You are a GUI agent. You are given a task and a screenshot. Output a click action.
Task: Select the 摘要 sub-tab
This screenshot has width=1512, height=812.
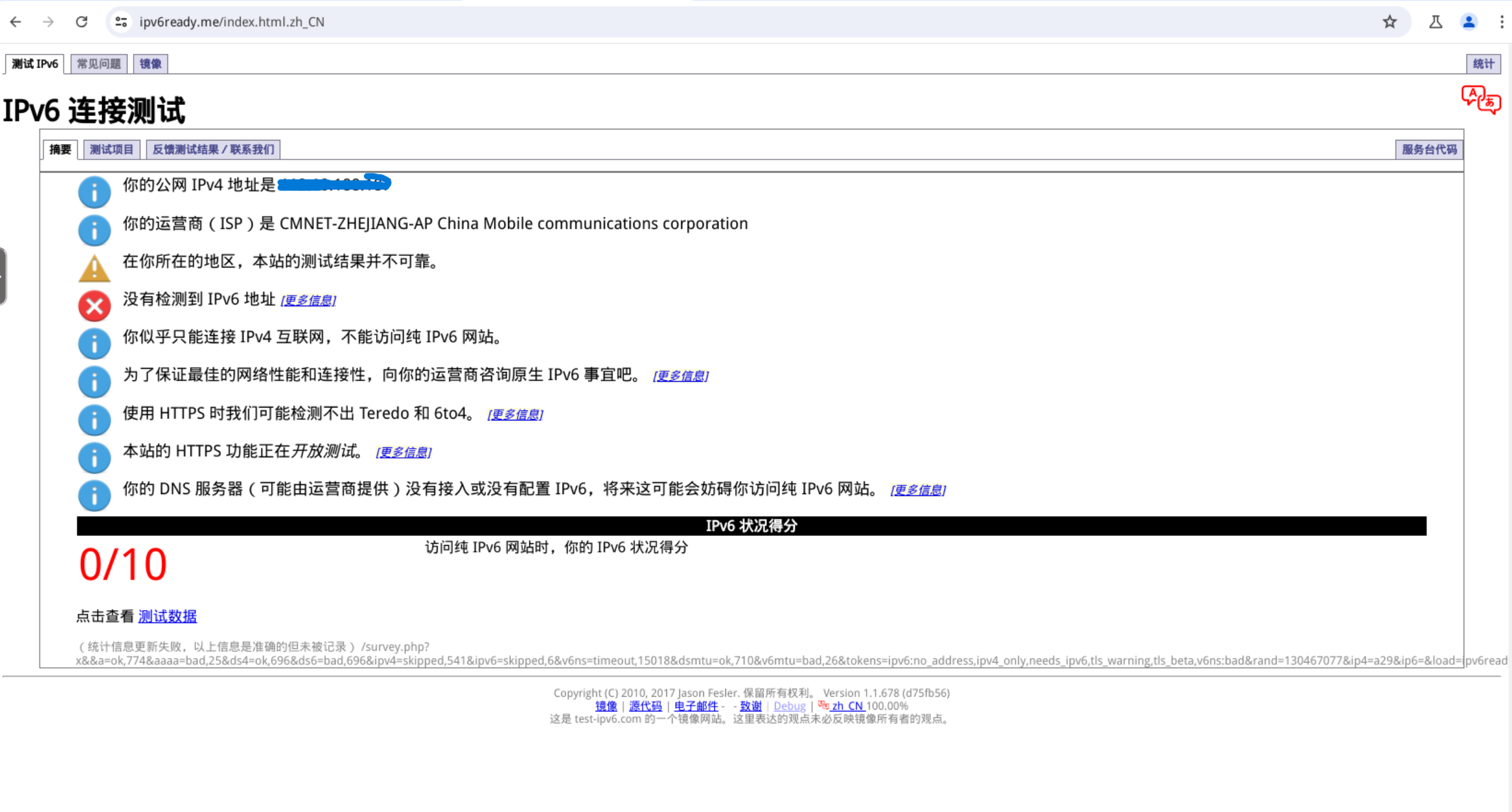60,149
